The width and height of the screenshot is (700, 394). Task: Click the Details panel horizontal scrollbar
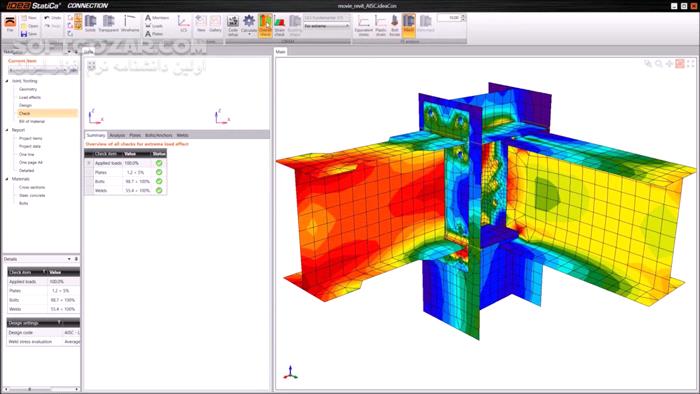coord(41,390)
